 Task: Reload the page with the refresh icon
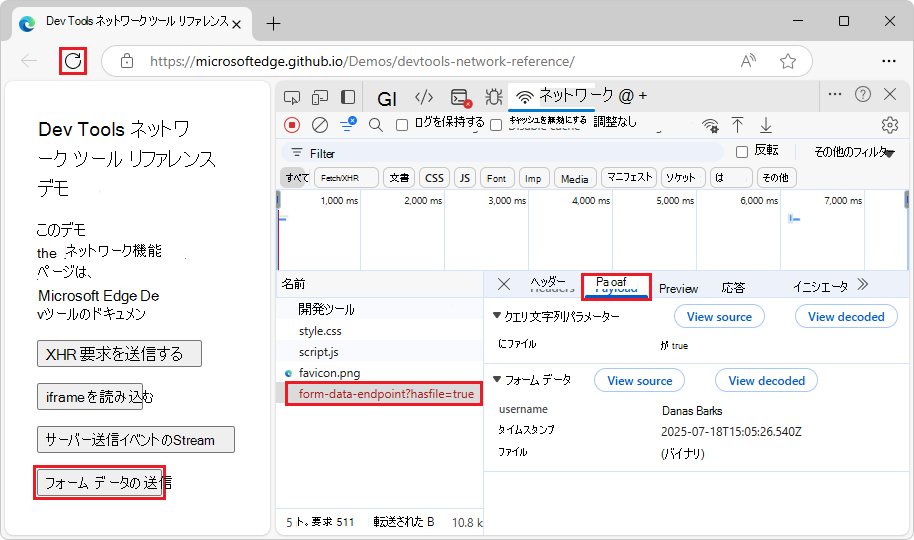tap(73, 61)
